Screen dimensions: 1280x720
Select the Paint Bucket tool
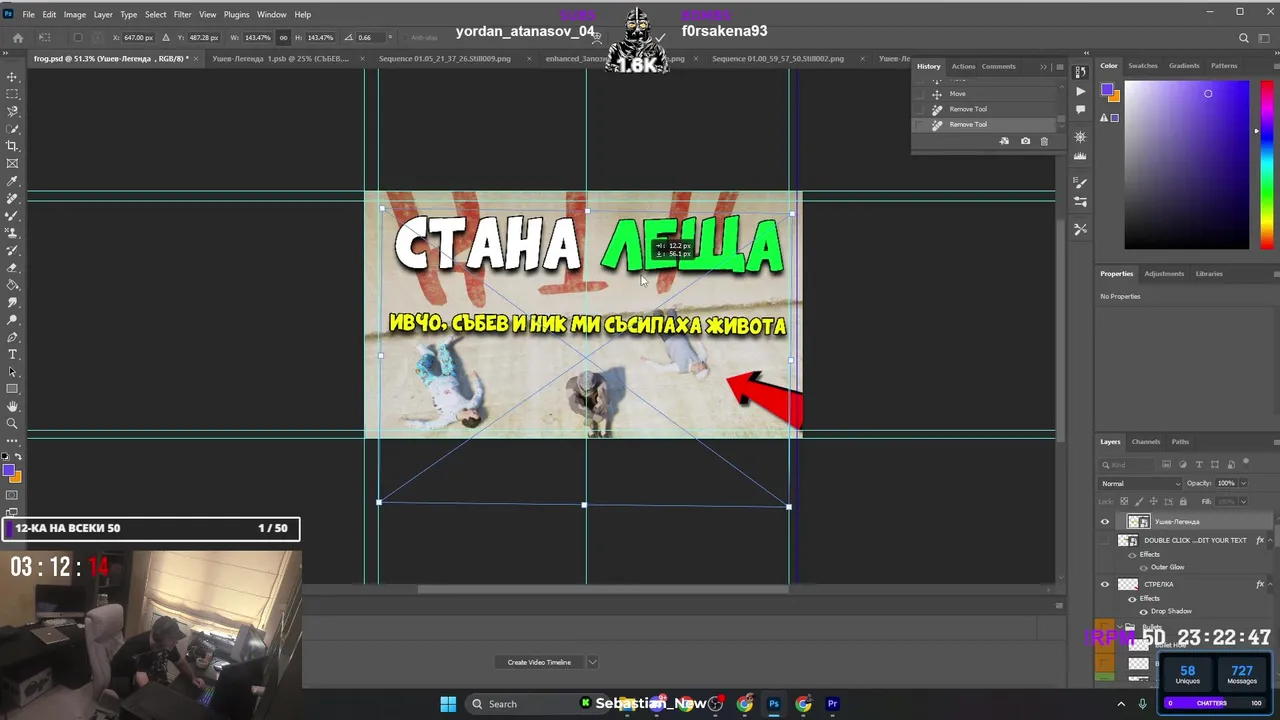[x=12, y=285]
